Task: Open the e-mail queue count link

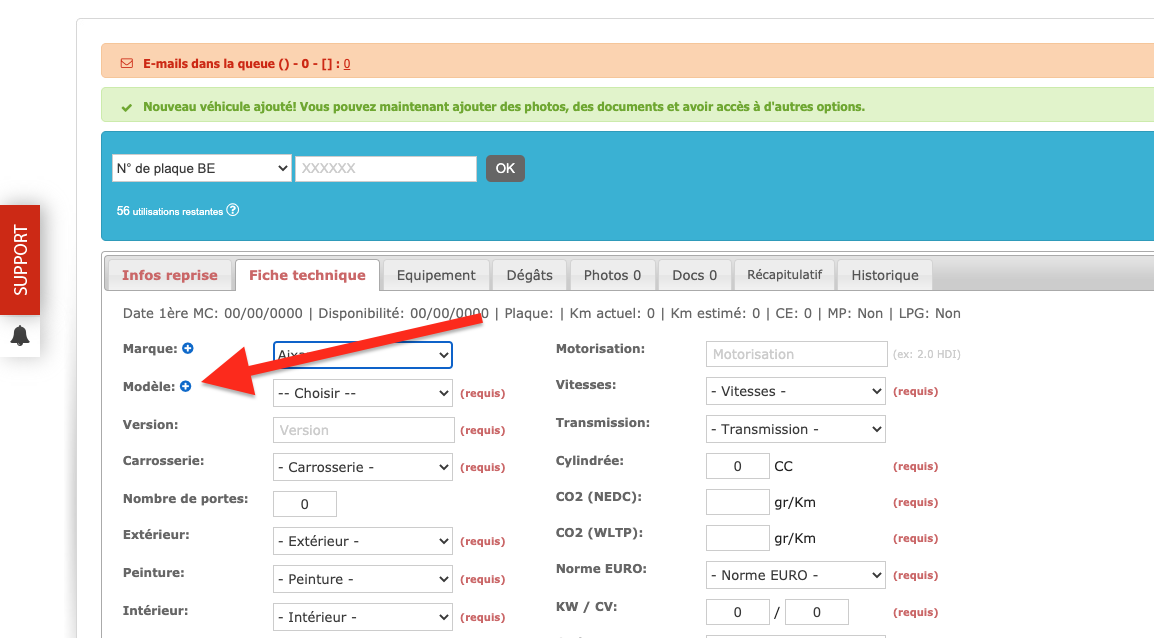Action: [x=347, y=64]
